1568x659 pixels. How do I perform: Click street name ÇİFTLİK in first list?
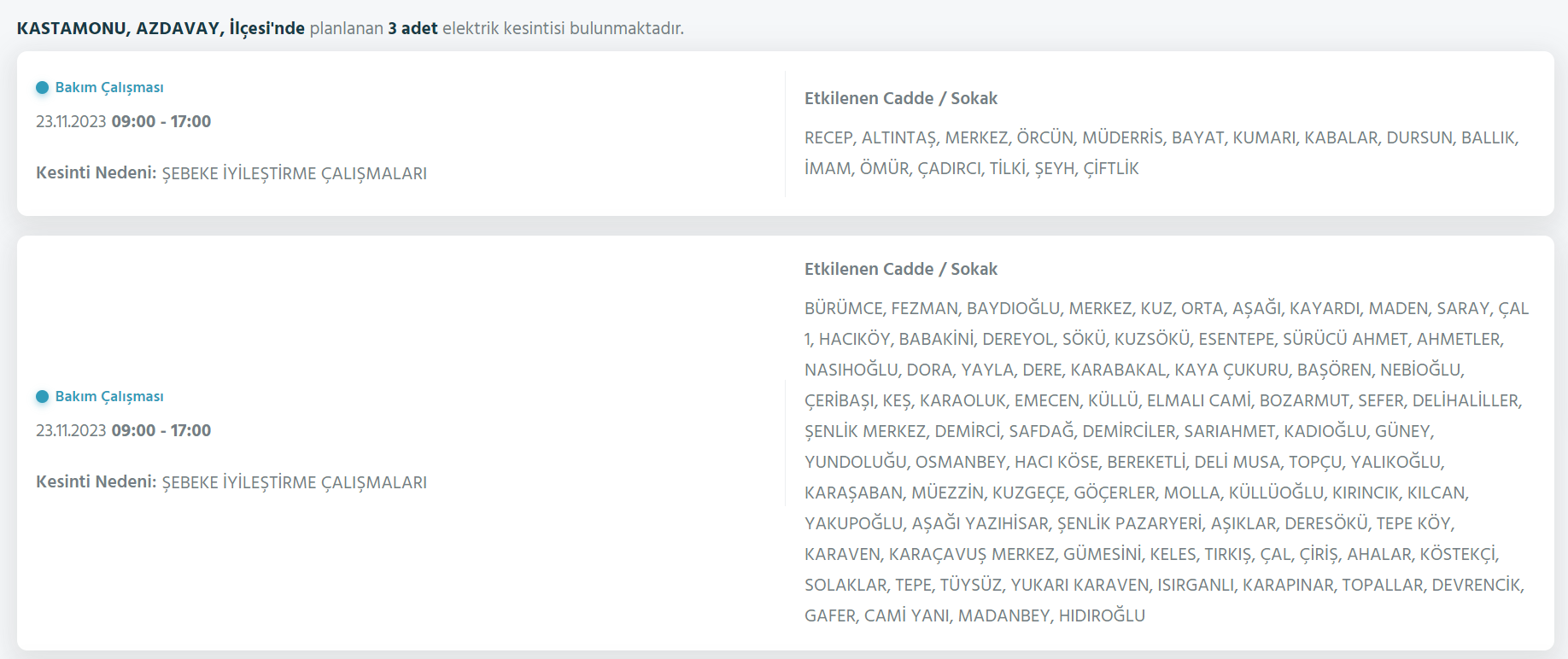1111,169
